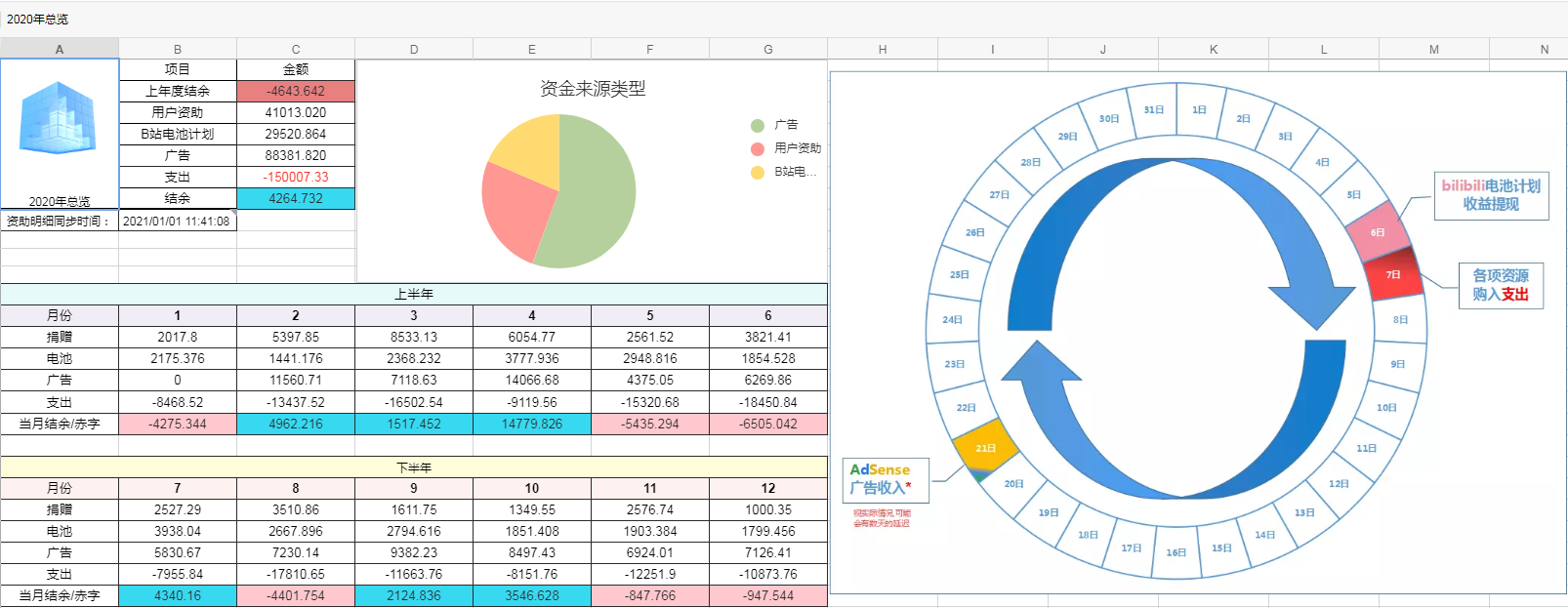This screenshot has width=1568, height=608.
Task: Click the red 7日 ring segment
Action: [x=1393, y=275]
